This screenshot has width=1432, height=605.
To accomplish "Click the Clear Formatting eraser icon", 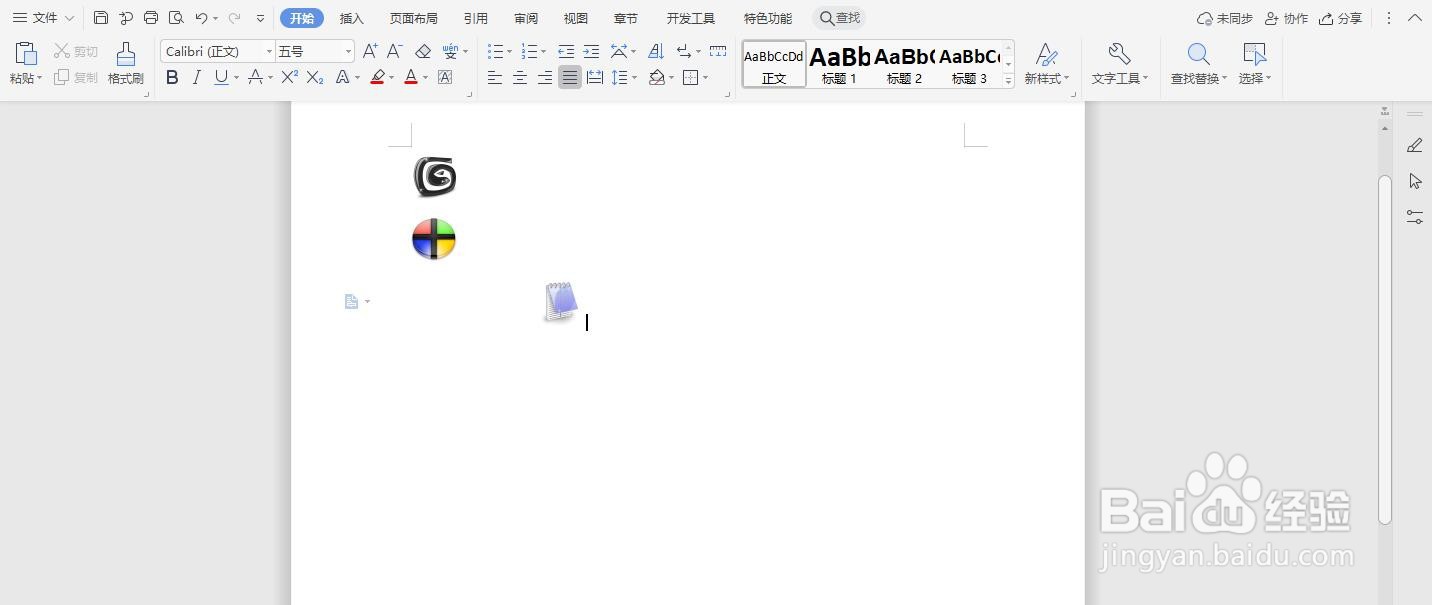I will pos(423,51).
